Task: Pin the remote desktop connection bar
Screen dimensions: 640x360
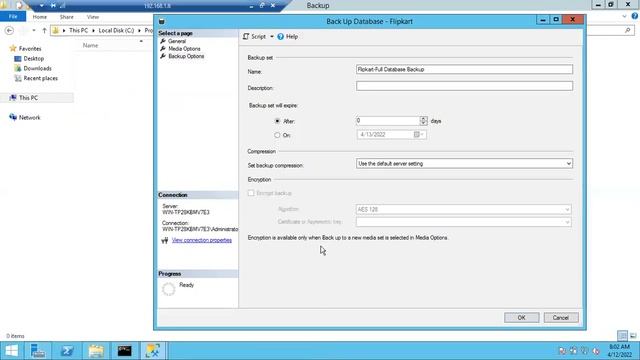Action: click(x=53, y=6)
